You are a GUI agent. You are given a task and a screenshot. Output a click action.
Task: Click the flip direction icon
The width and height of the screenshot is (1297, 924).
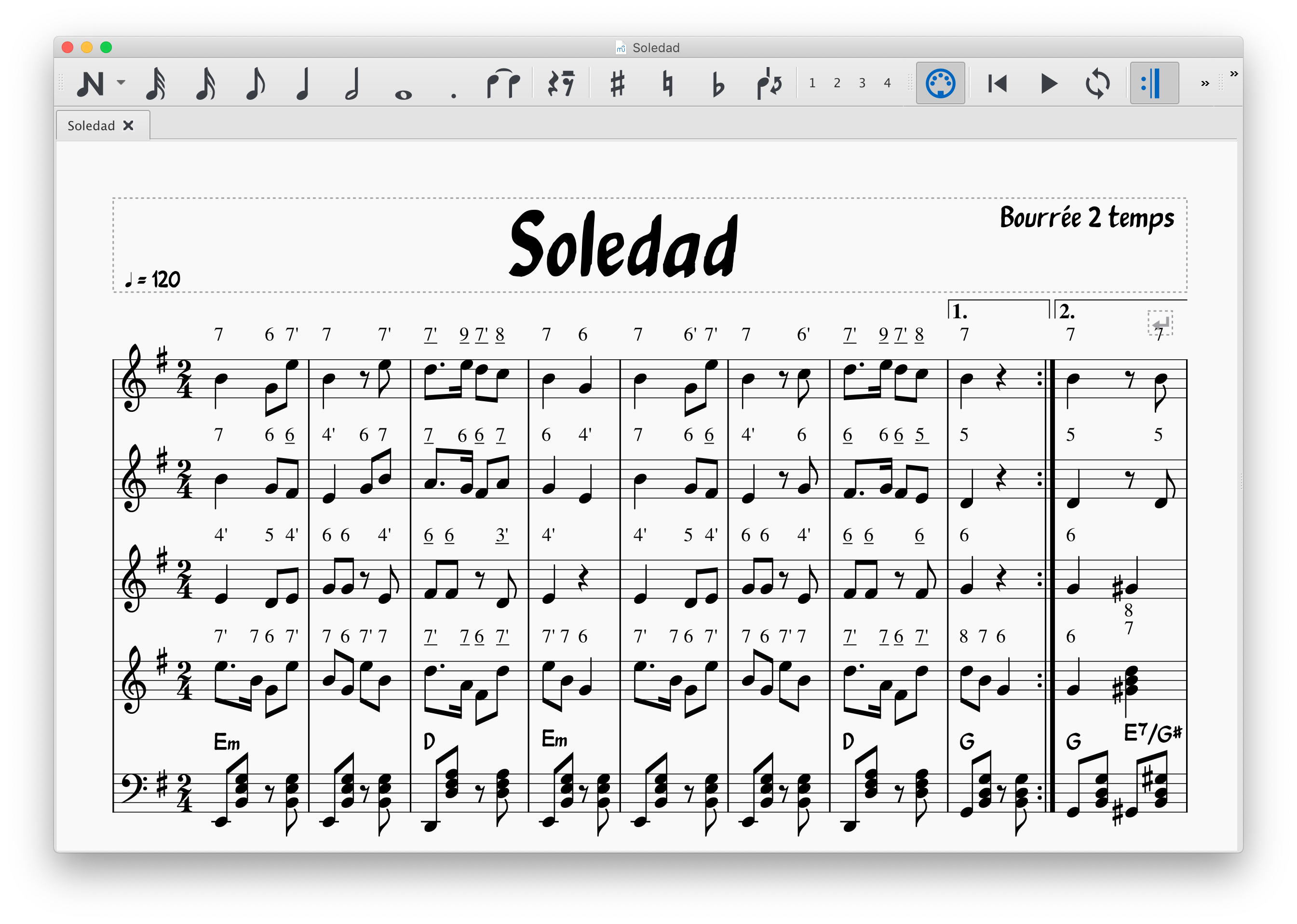click(x=769, y=84)
